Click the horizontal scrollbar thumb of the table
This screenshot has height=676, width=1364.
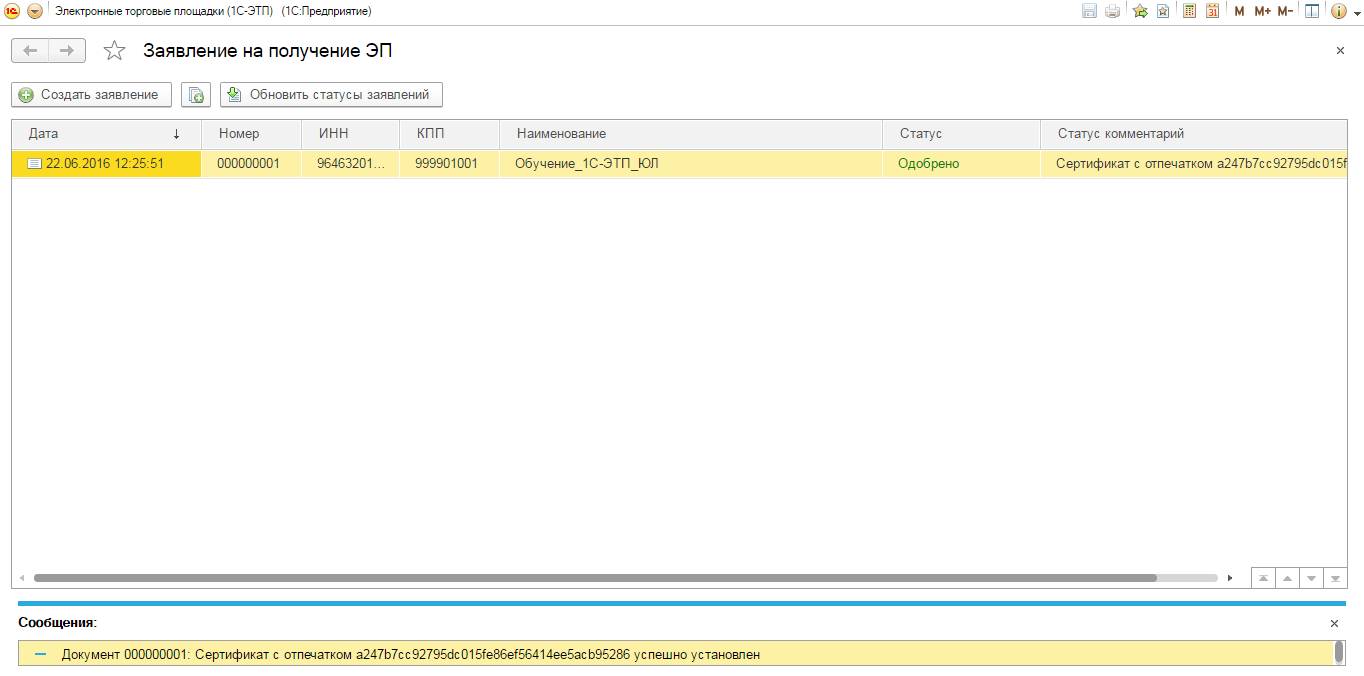coord(595,578)
